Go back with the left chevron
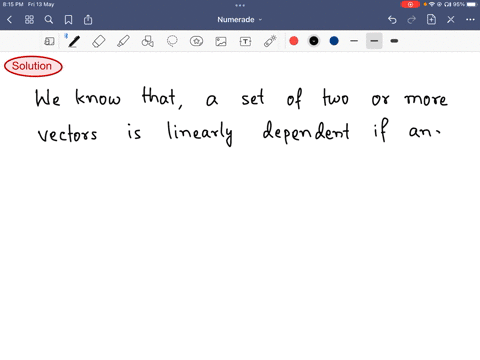 pos(9,20)
